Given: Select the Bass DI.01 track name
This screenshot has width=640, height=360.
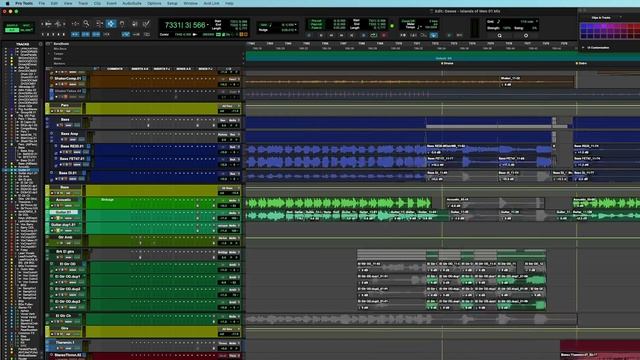Looking at the screenshot, I should [x=68, y=173].
